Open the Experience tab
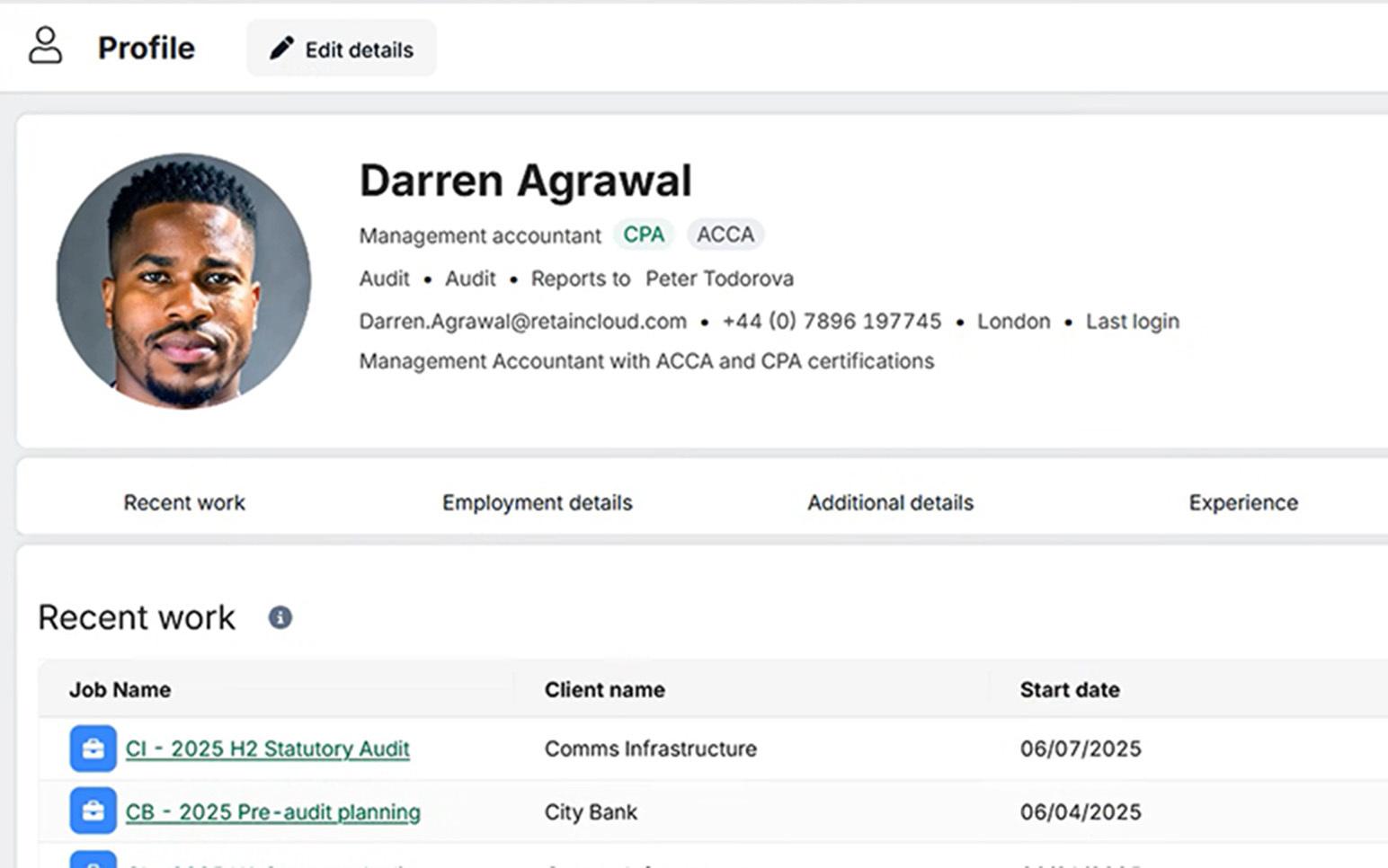1388x868 pixels. [x=1243, y=502]
